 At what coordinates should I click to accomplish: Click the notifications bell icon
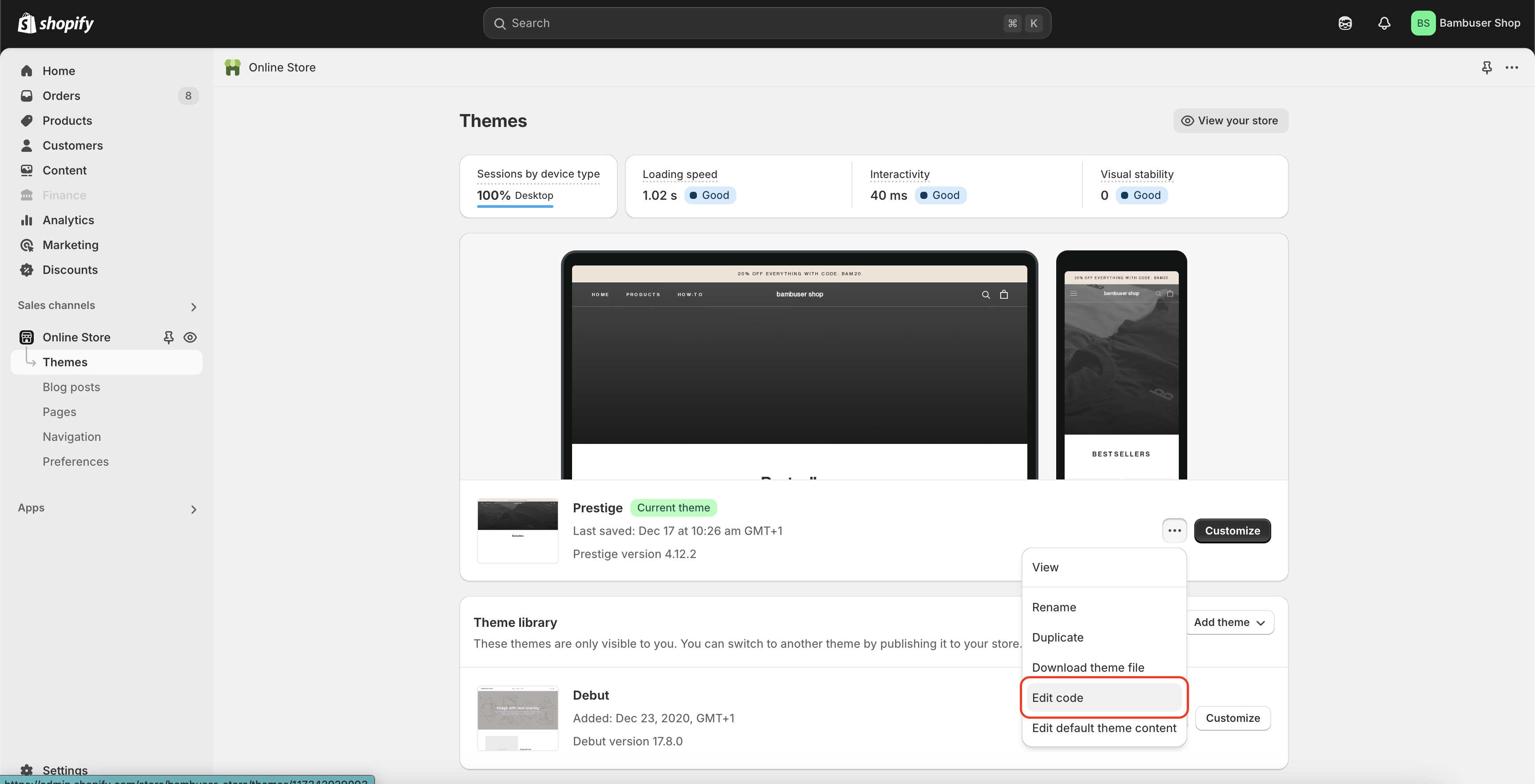pos(1384,23)
